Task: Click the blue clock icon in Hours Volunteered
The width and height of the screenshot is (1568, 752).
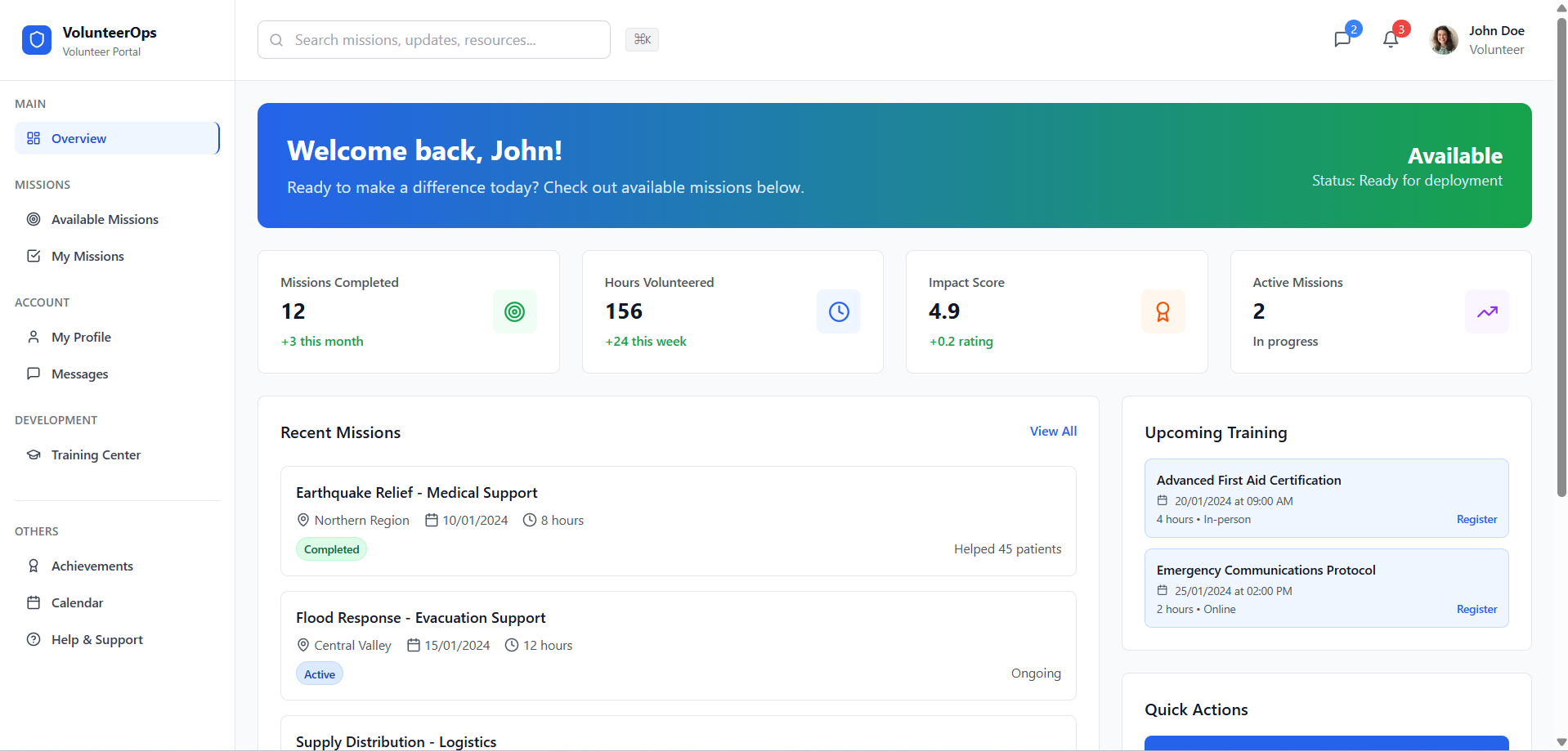Action: (839, 311)
